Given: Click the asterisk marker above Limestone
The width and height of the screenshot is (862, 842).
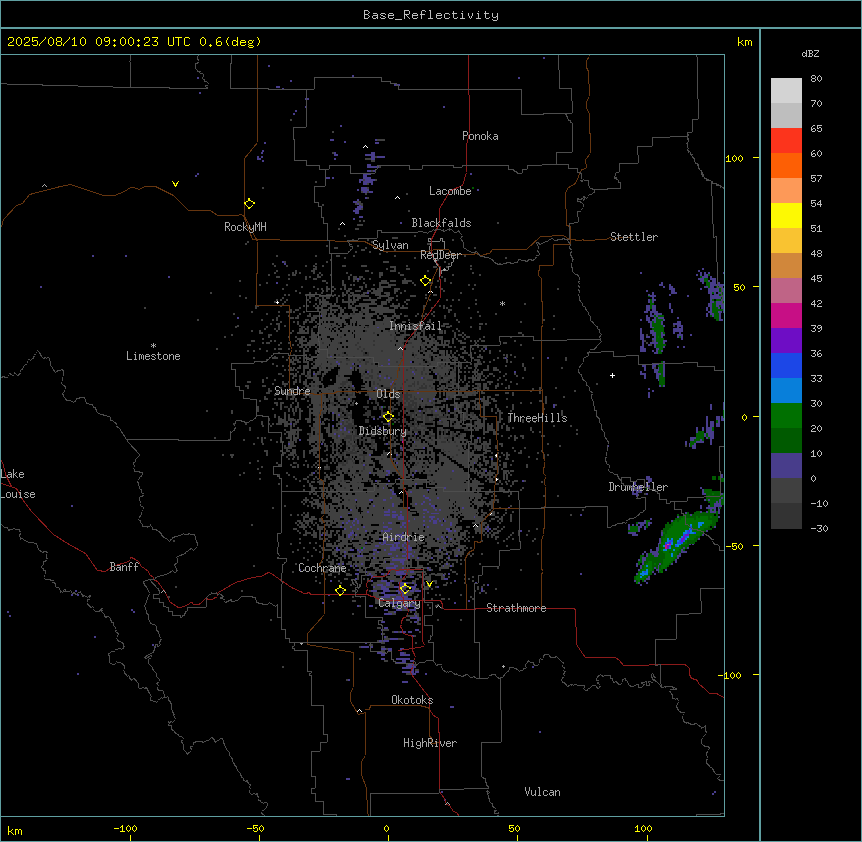Looking at the screenshot, I should (x=153, y=345).
